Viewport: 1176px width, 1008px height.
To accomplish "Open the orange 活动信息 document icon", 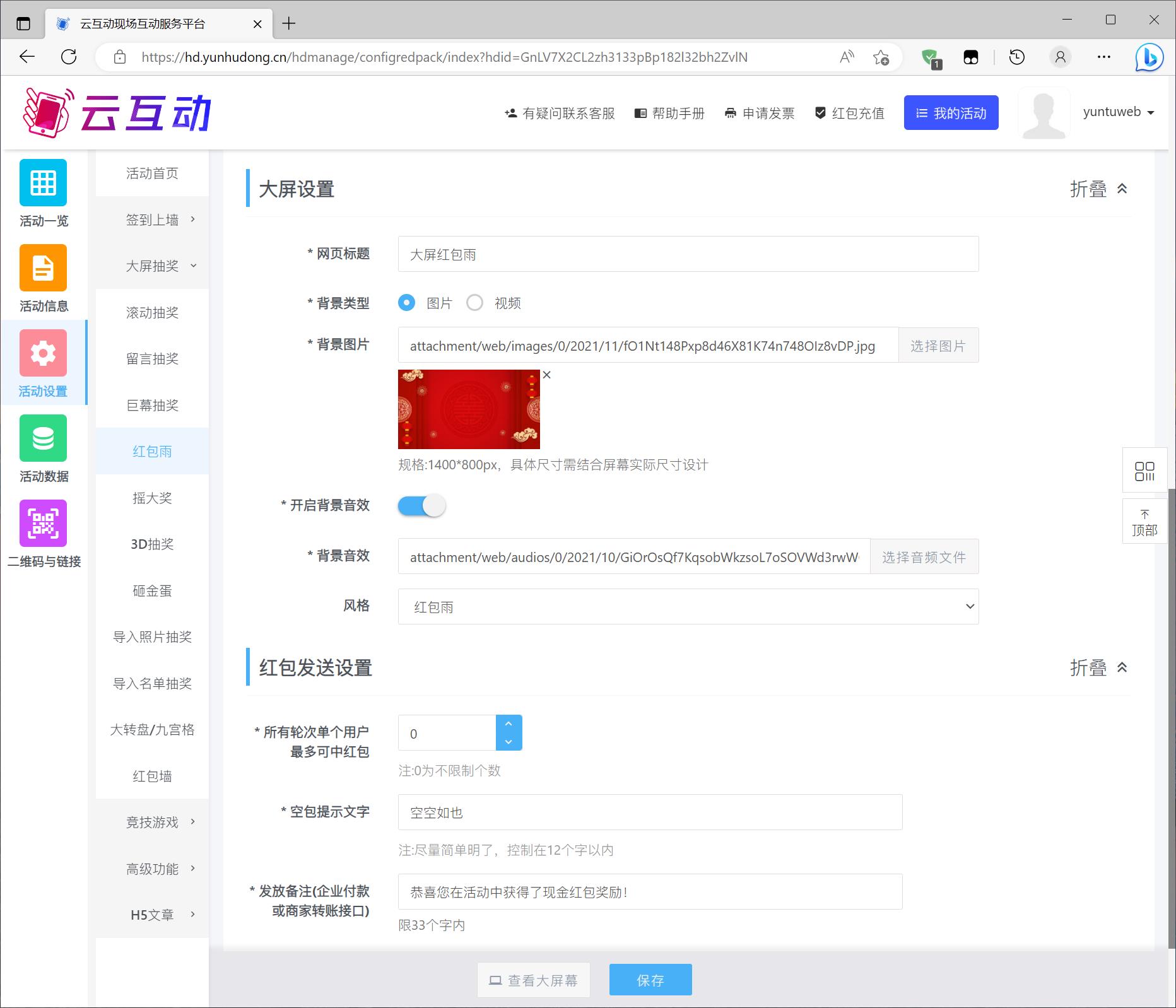I will click(43, 268).
